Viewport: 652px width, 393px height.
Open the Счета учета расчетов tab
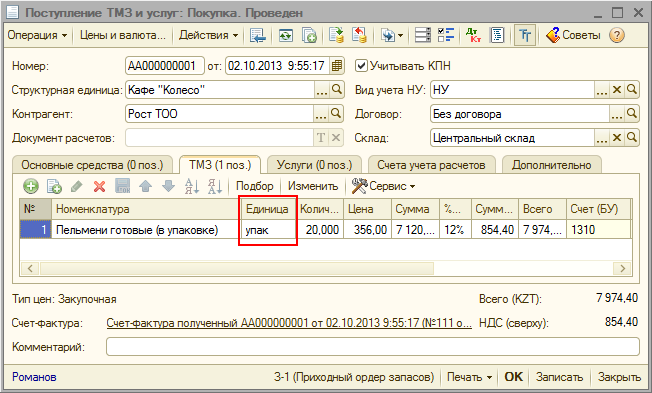431,165
